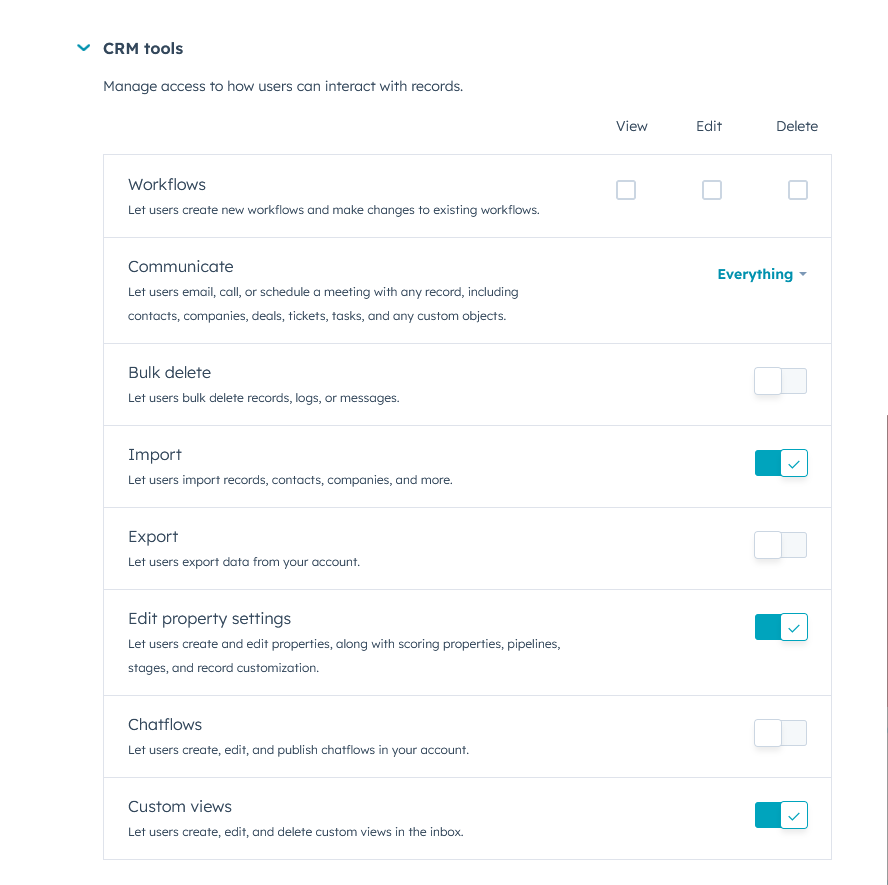The height and width of the screenshot is (885, 888).
Task: Check the Workflows View checkbox
Action: point(626,190)
